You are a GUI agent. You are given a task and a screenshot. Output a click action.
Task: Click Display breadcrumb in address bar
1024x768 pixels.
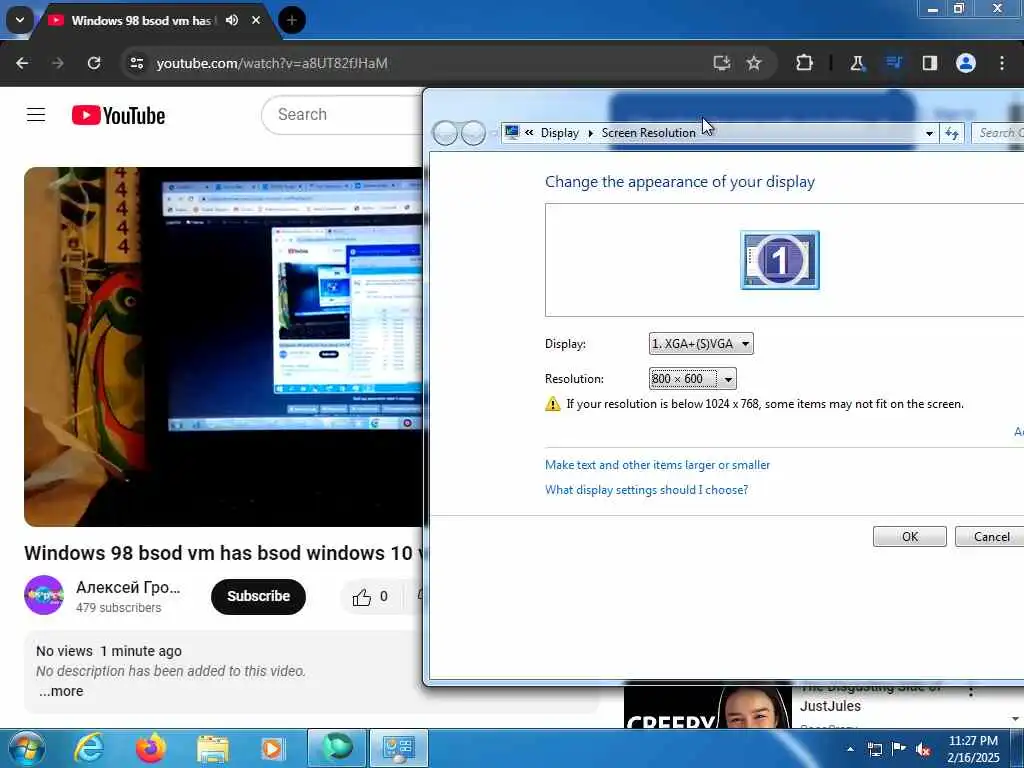point(560,133)
